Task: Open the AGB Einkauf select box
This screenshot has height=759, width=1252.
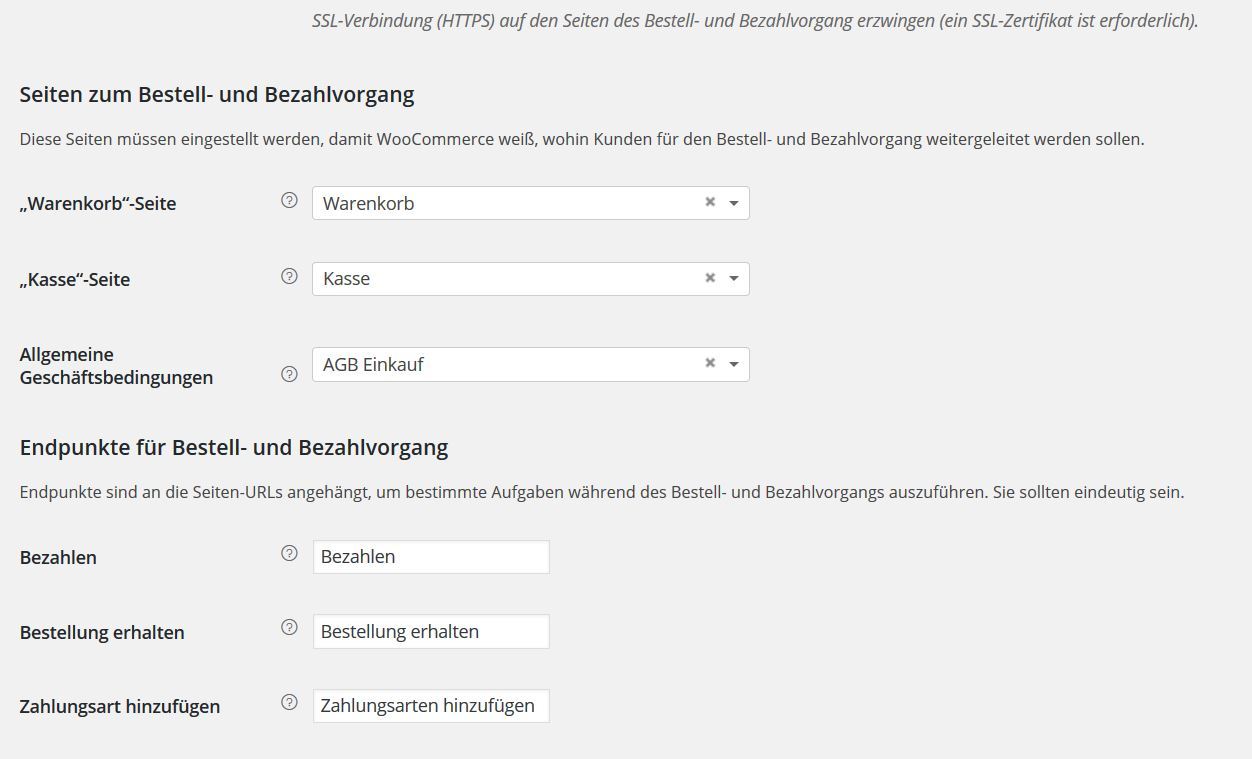Action: (531, 364)
